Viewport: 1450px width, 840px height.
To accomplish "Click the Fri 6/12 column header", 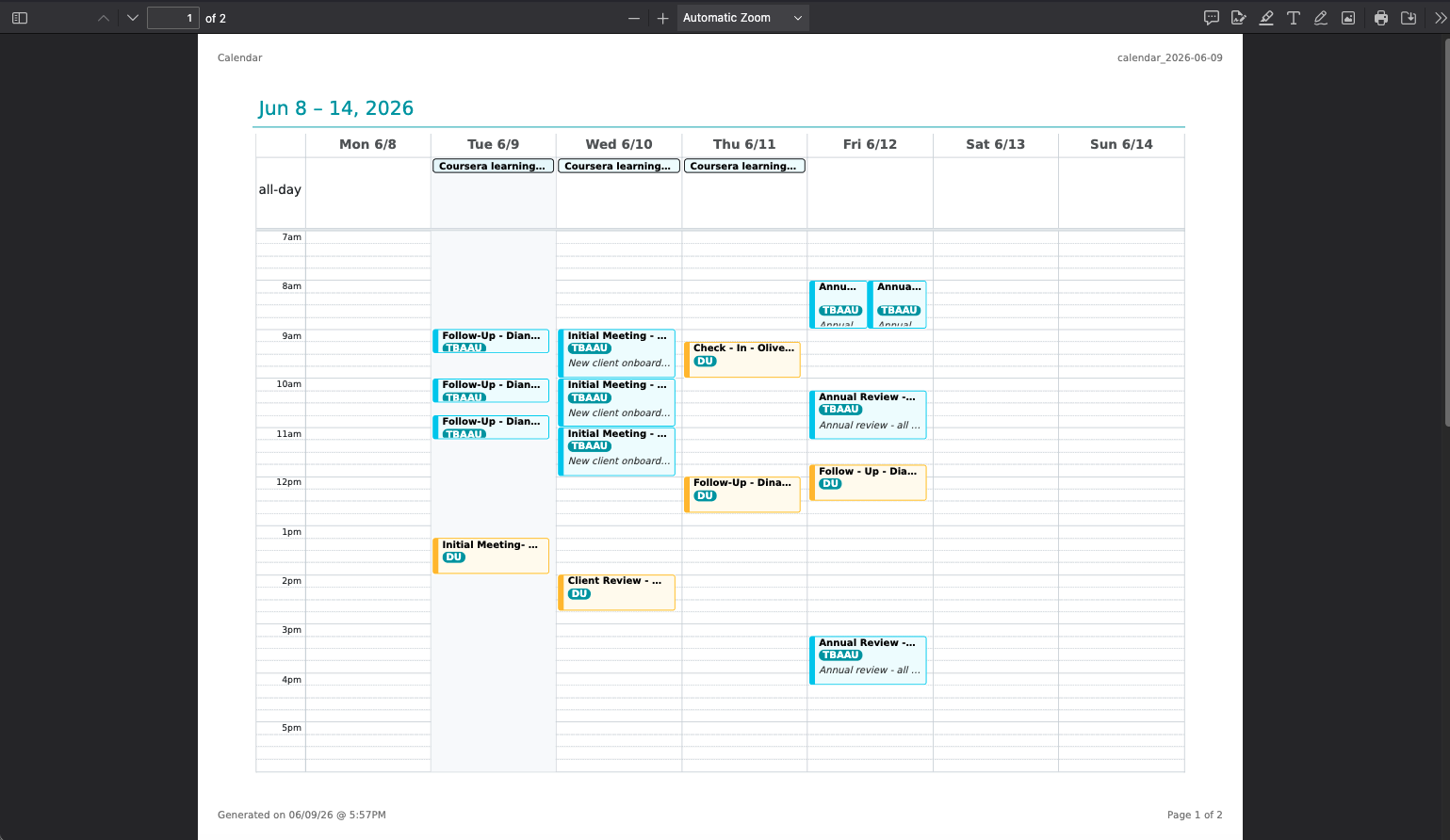I will [870, 144].
